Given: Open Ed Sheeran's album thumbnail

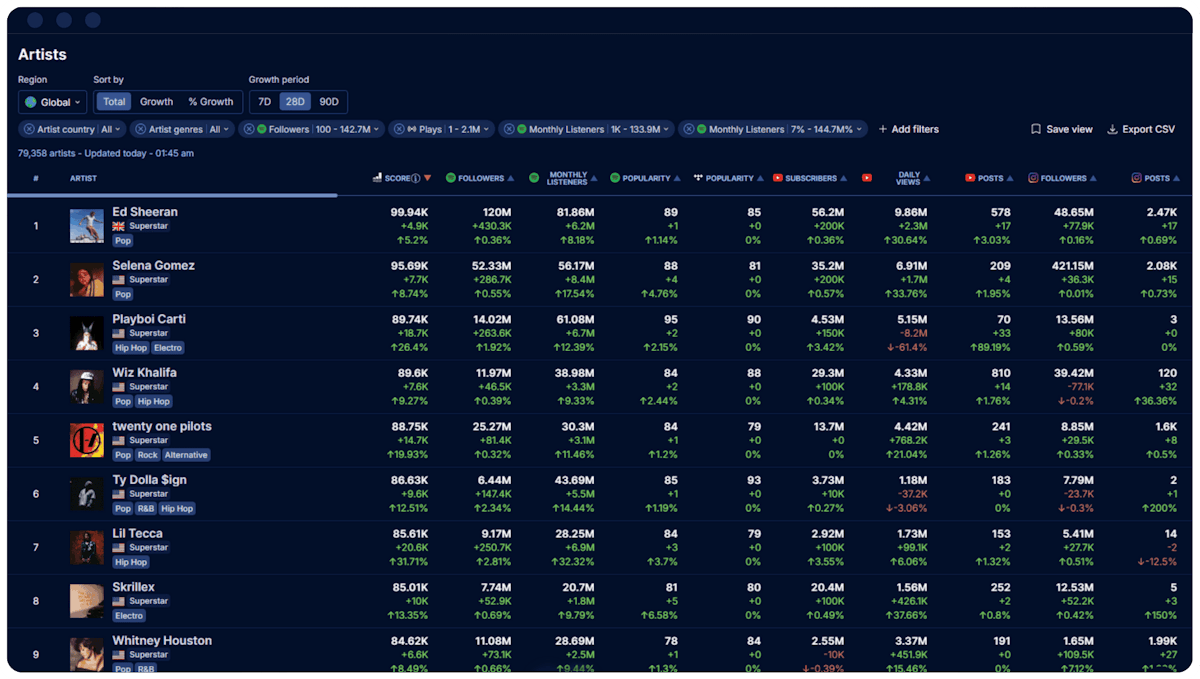Looking at the screenshot, I should point(87,226).
